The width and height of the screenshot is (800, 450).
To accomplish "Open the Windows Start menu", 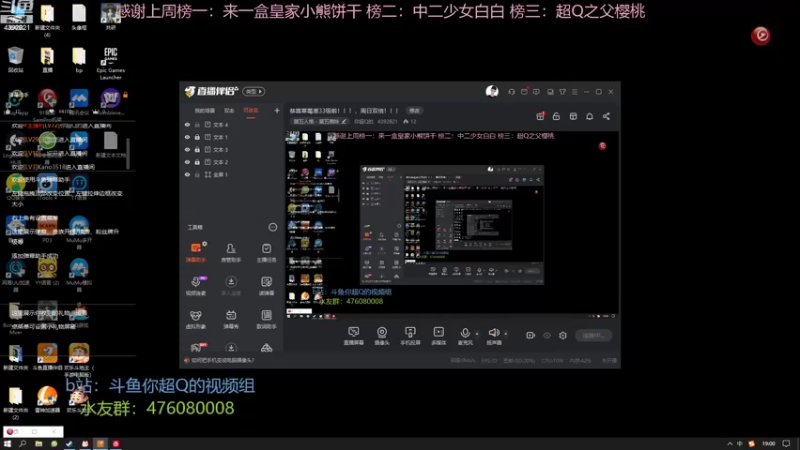I will click(x=7, y=444).
